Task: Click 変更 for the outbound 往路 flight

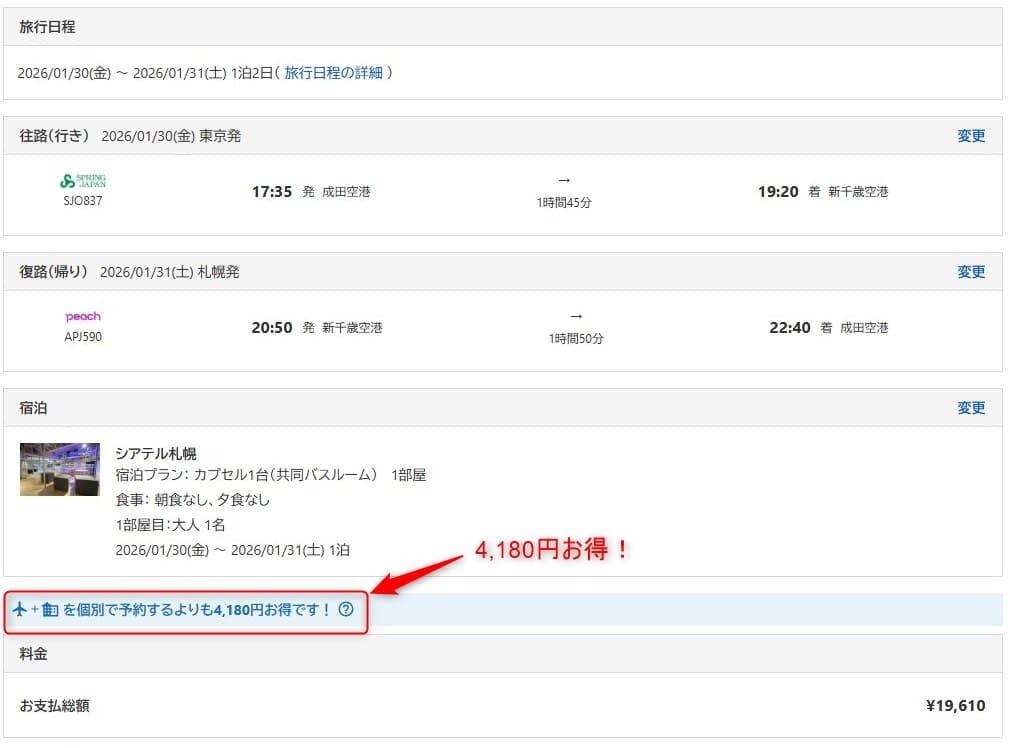Action: [971, 136]
